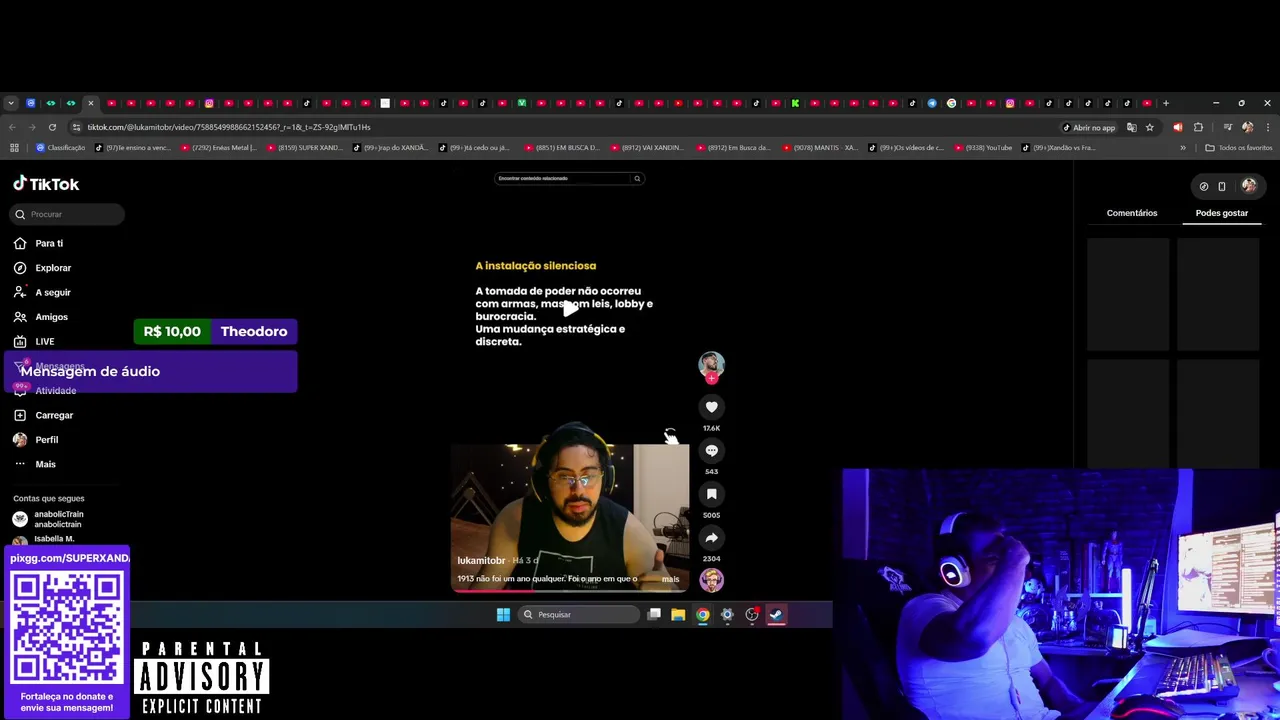Open the MANTIS - XA... bookmark
The height and width of the screenshot is (720, 1280).
pos(819,148)
